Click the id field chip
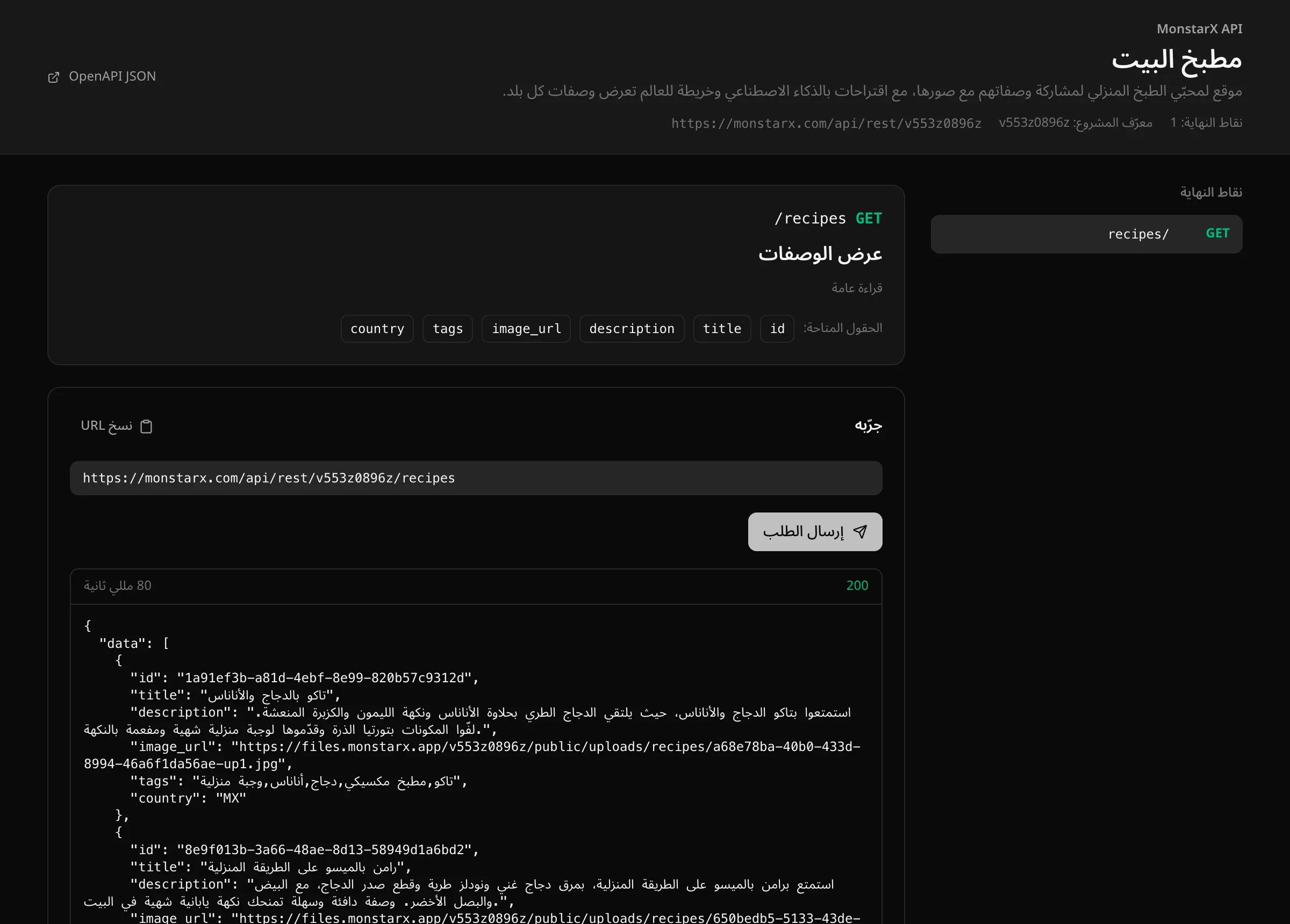Image resolution: width=1290 pixels, height=924 pixels. (x=777, y=329)
